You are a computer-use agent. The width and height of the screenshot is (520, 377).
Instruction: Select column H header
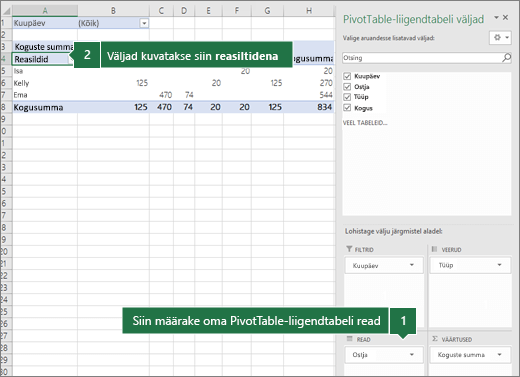309,11
